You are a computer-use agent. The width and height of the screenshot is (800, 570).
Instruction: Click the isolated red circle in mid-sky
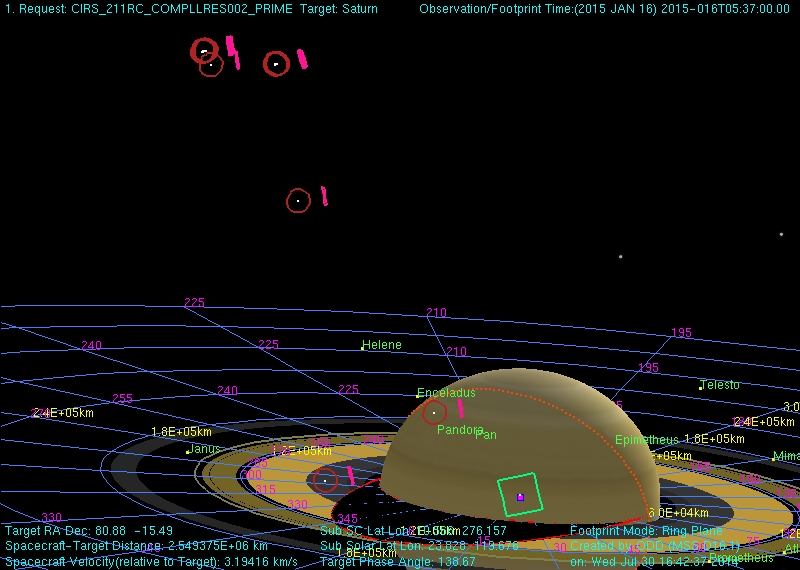[298, 201]
